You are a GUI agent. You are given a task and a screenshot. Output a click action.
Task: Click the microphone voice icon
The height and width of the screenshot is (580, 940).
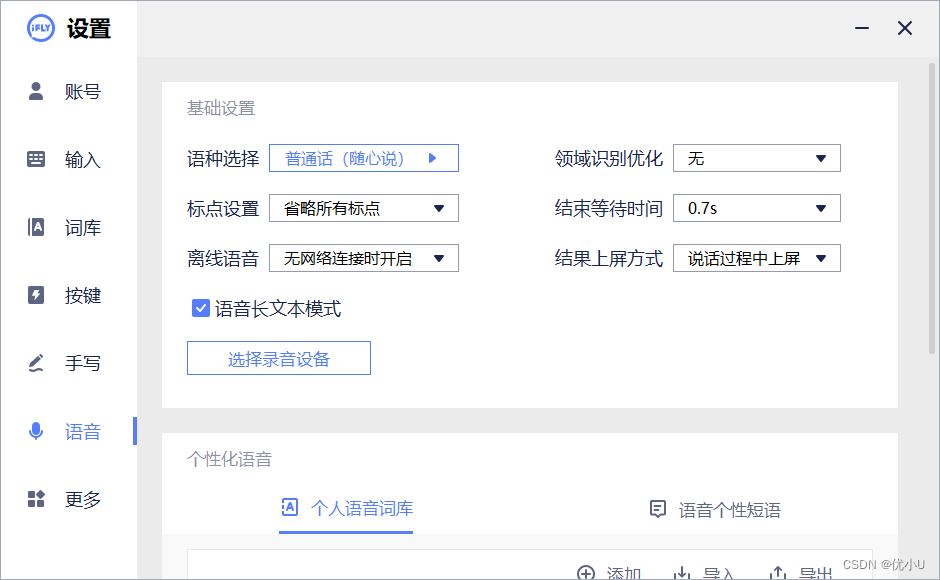tap(36, 431)
